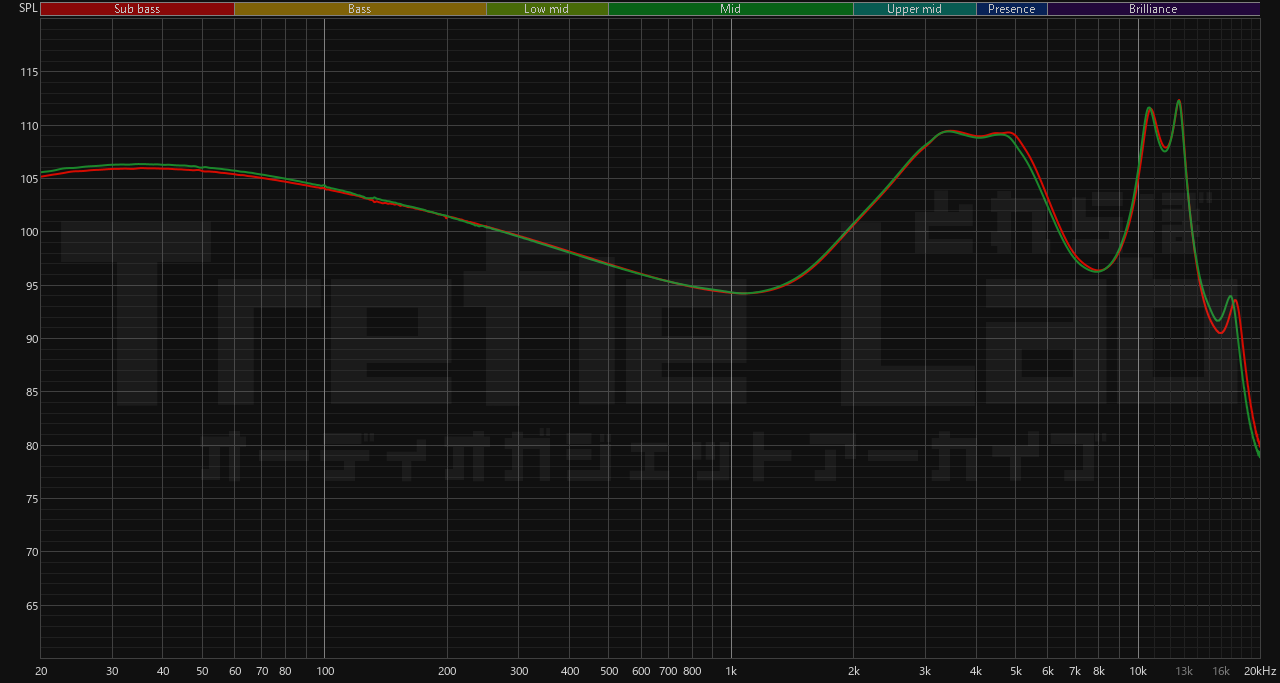Screen dimensions: 1280x683
Task: Click the 90 dB axis value
Action: [31, 339]
